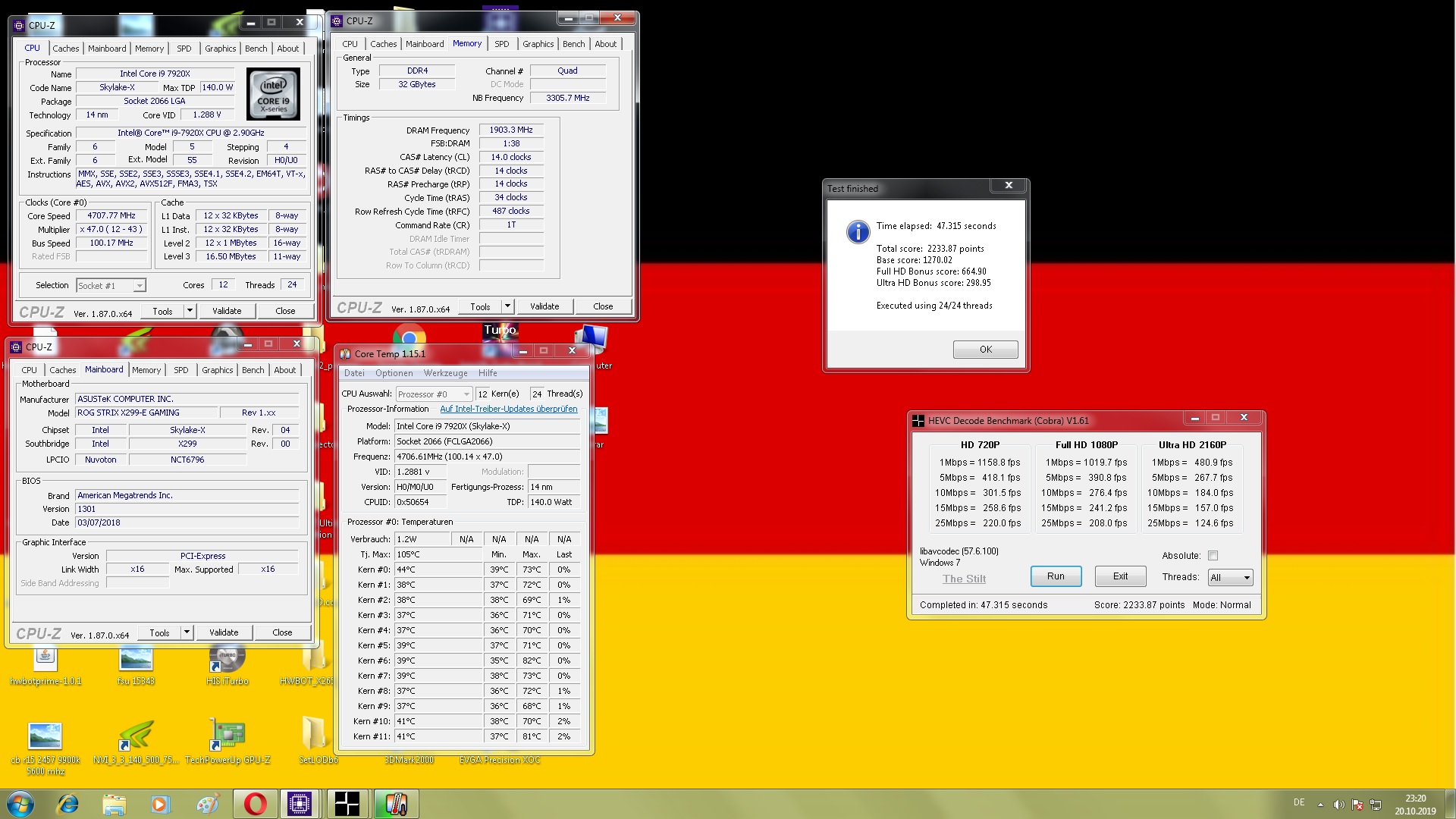
Task: Click Exit in HEVC Decode Benchmark
Action: point(1120,576)
